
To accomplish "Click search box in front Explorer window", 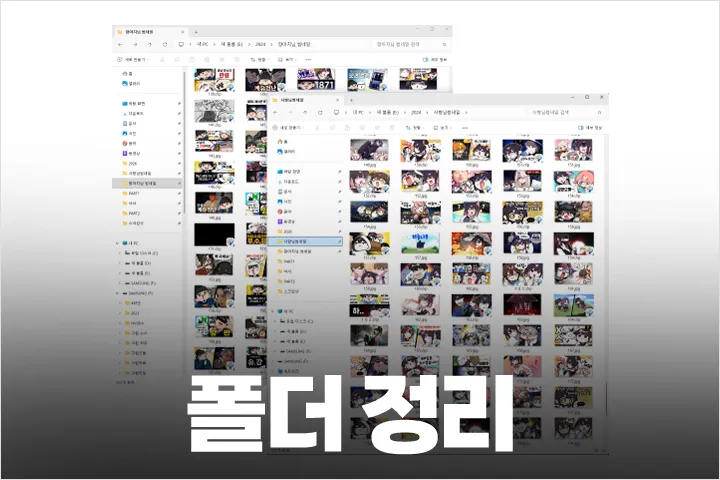I will click(x=566, y=113).
